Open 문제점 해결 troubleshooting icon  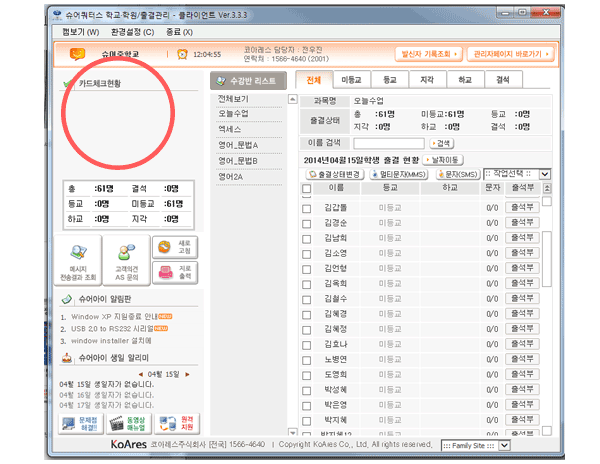point(77,424)
